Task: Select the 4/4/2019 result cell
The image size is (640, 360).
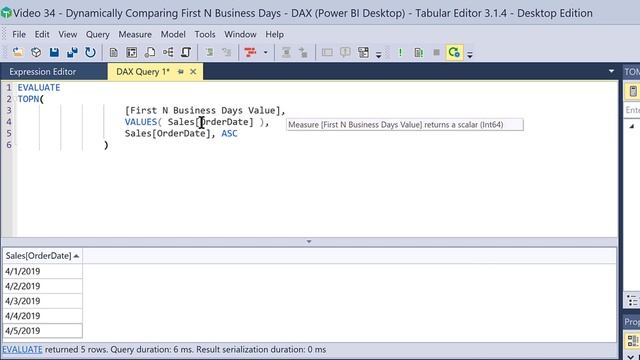Action: pyautogui.click(x=42, y=316)
